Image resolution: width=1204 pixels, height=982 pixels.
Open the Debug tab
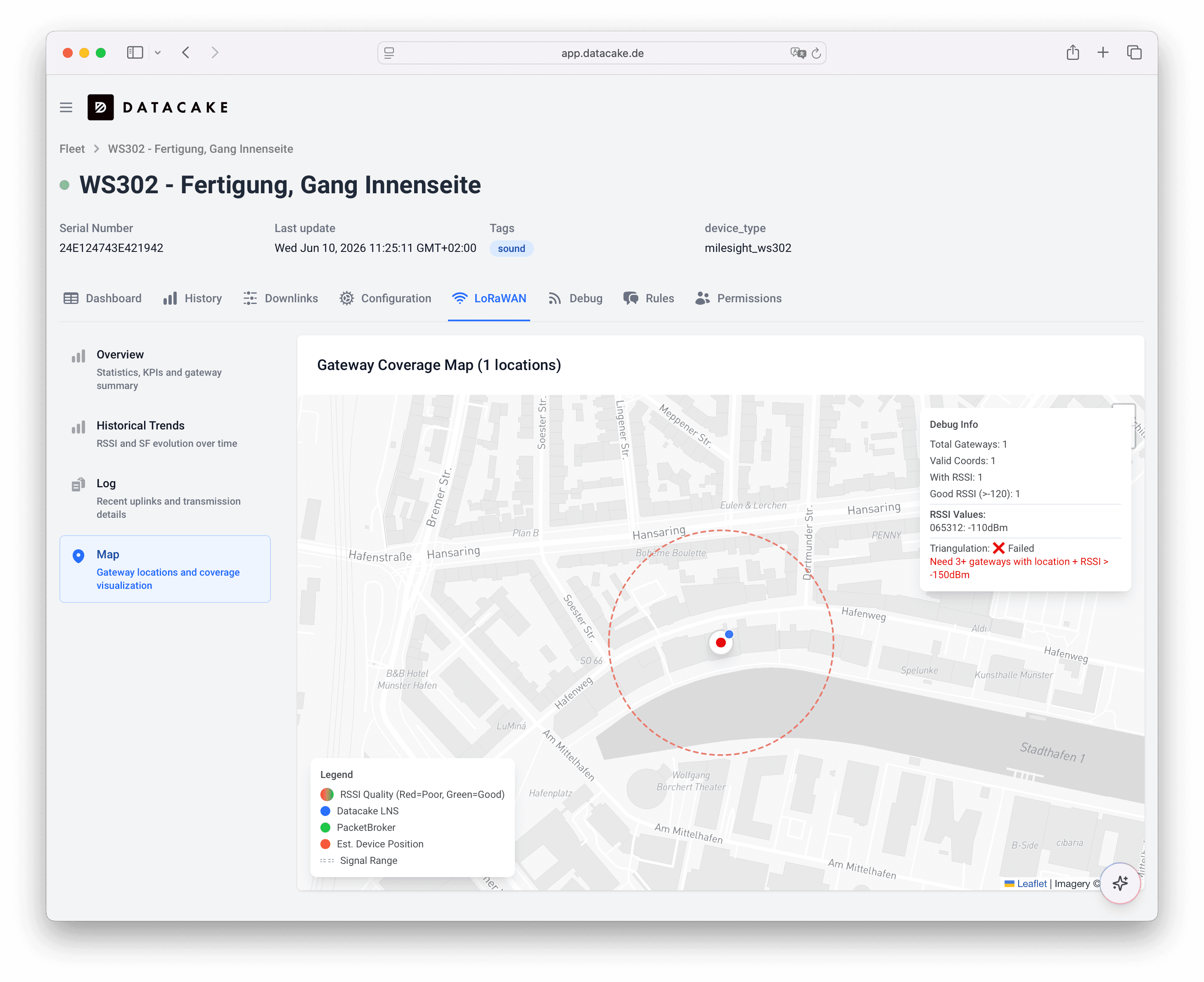tap(575, 298)
